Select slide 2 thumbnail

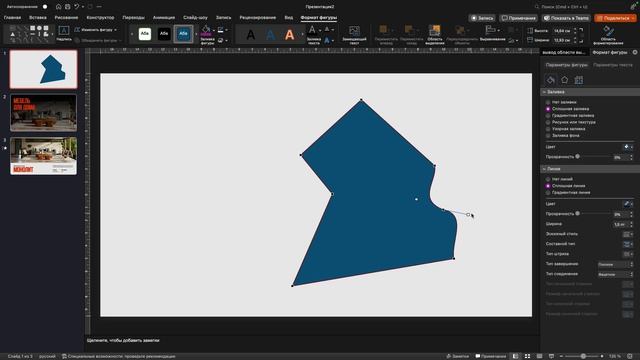[43, 113]
